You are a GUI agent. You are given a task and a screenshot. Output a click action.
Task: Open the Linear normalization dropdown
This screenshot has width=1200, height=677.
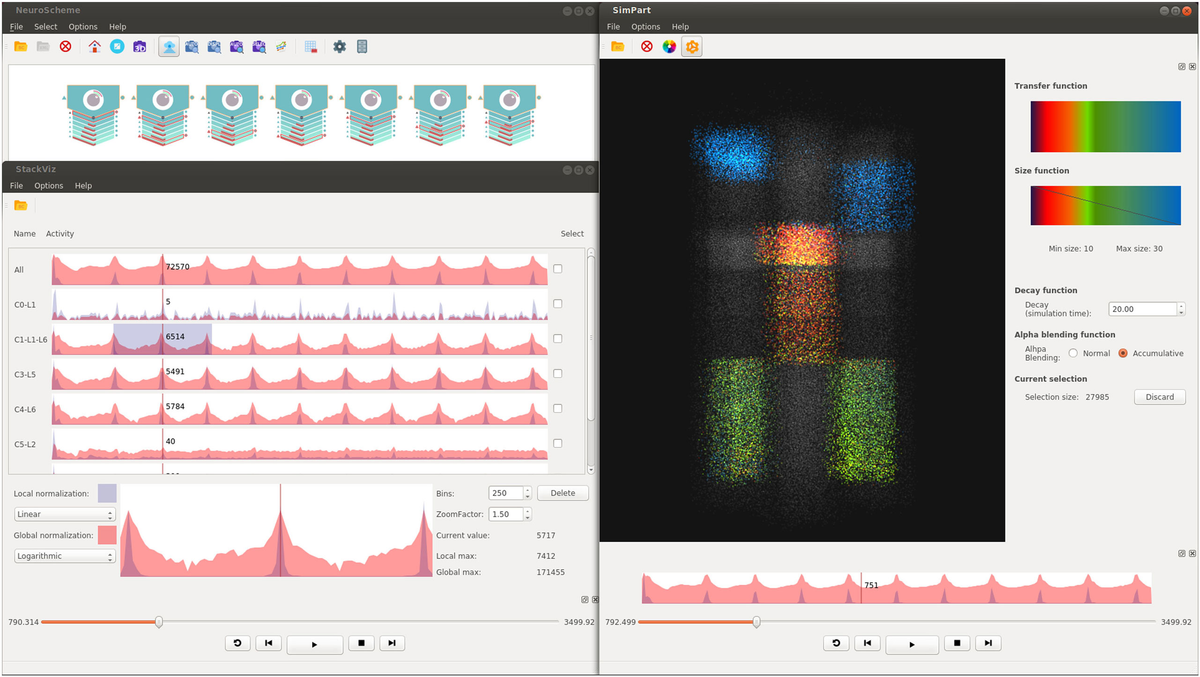click(x=64, y=514)
